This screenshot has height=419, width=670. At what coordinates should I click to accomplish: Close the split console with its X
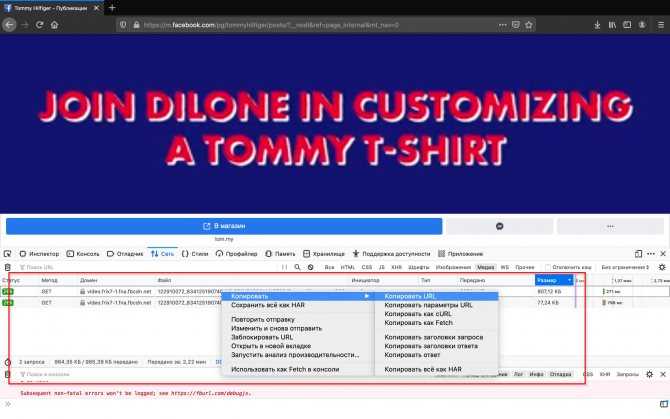[x=663, y=374]
